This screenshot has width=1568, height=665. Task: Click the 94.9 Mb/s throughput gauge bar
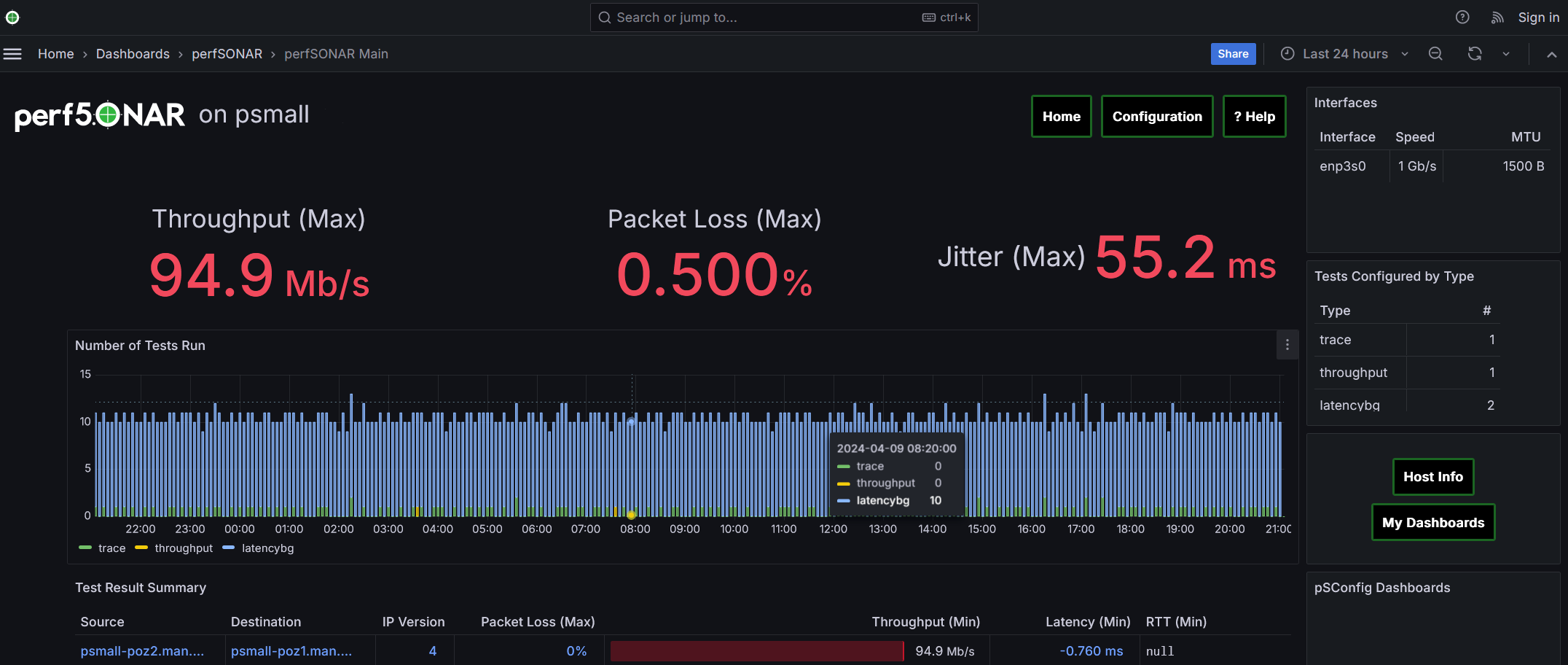click(757, 651)
